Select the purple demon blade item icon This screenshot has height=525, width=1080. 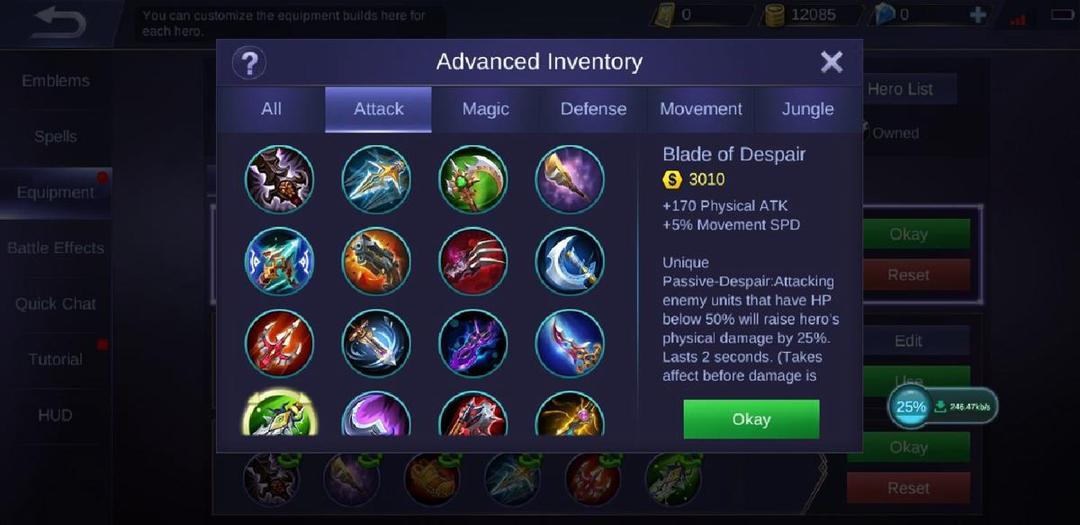(472, 344)
